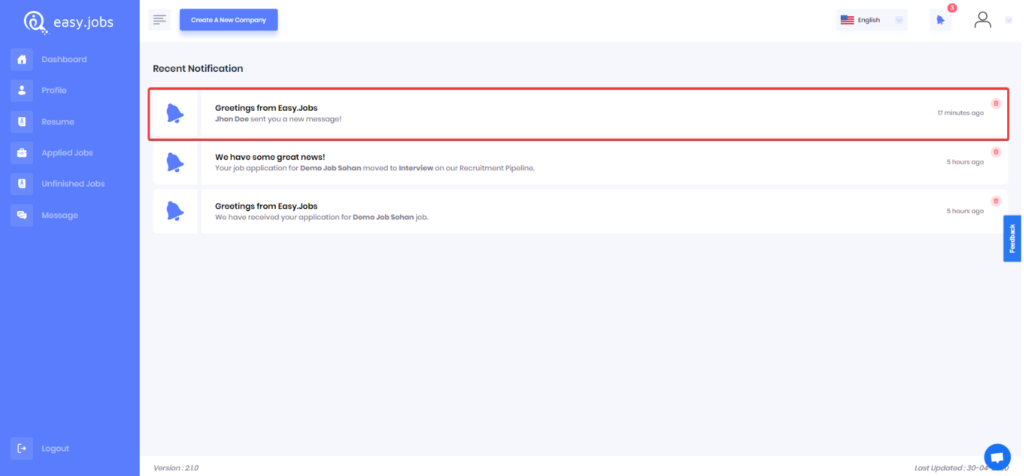Click the Unfinished Jobs sidebar icon
This screenshot has height=476, width=1024.
click(x=22, y=184)
